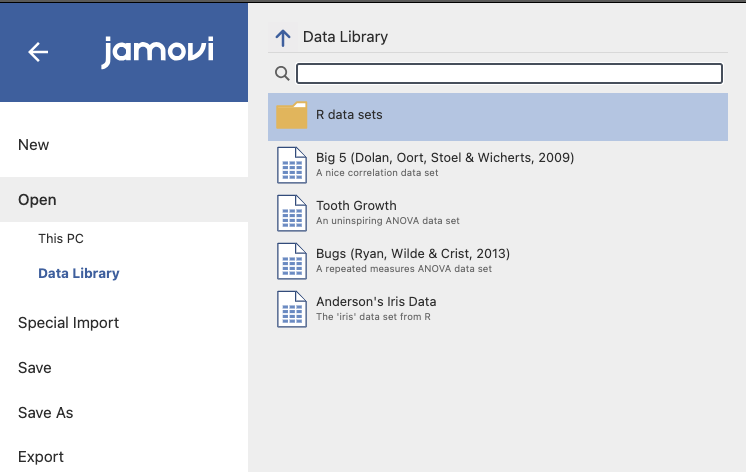Viewport: 746px width, 472px height.
Task: Switch to the Data Library location
Action: 78,273
